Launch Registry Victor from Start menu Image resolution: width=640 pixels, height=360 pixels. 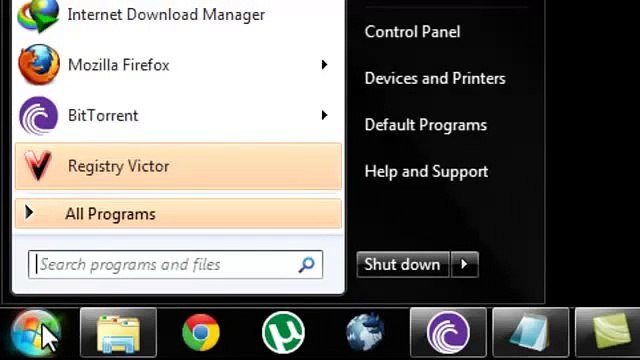click(x=178, y=166)
